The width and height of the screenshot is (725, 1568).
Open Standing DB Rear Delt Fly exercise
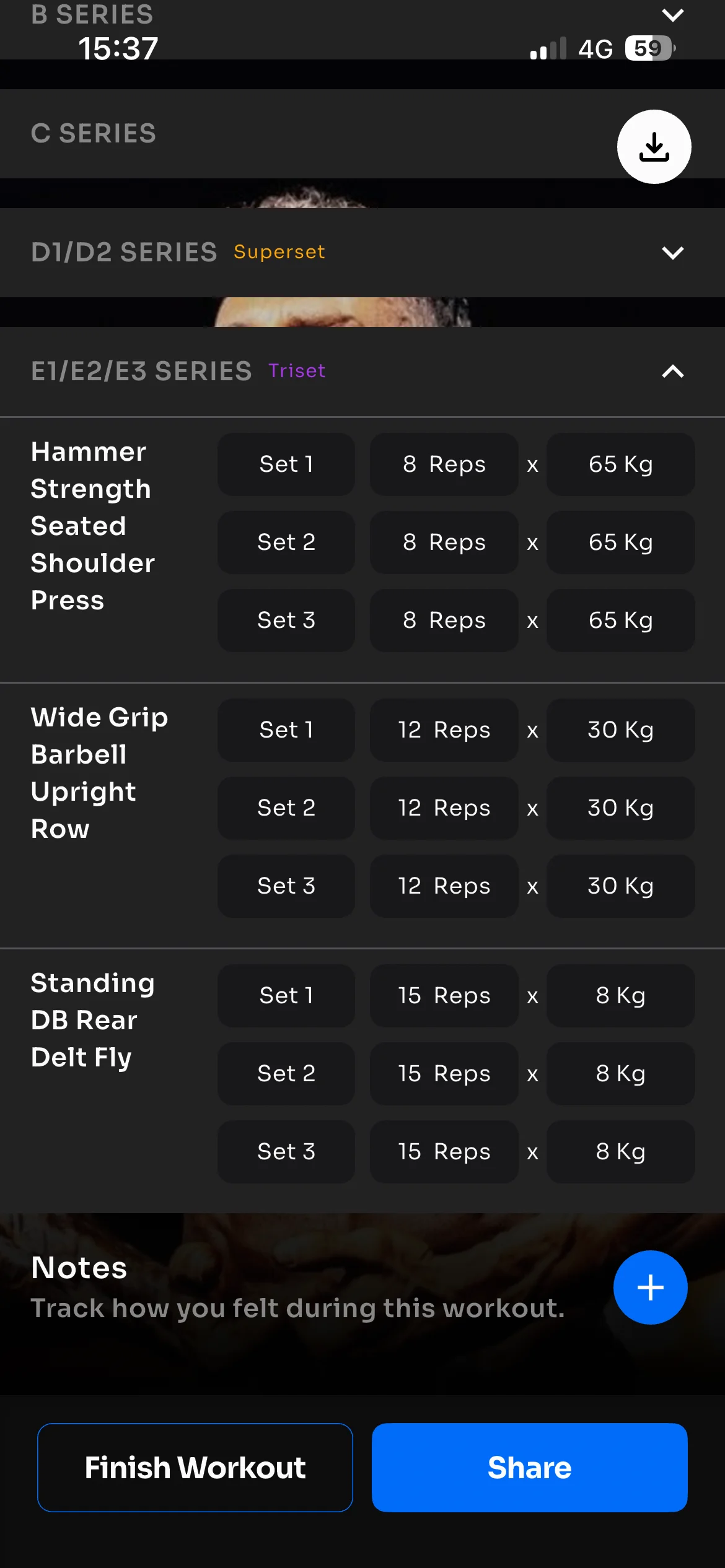coord(93,1020)
